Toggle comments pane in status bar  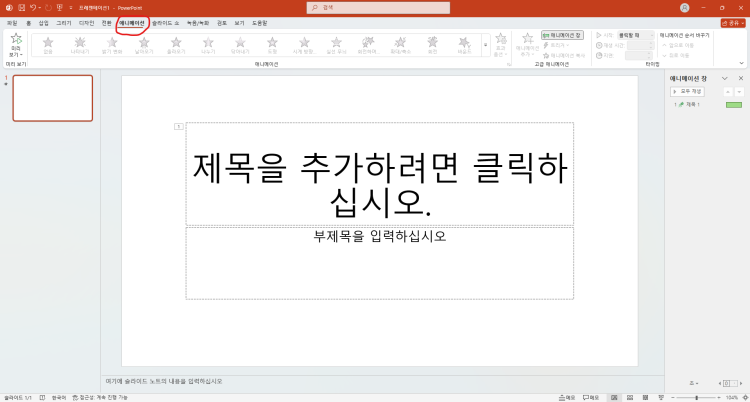591,398
